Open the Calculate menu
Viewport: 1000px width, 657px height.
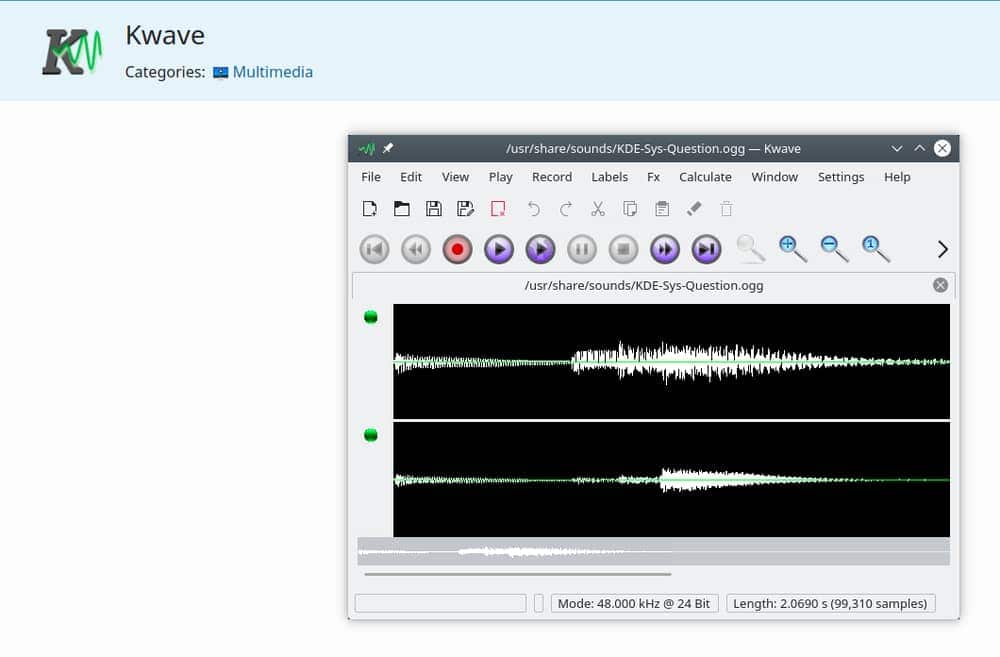(705, 177)
